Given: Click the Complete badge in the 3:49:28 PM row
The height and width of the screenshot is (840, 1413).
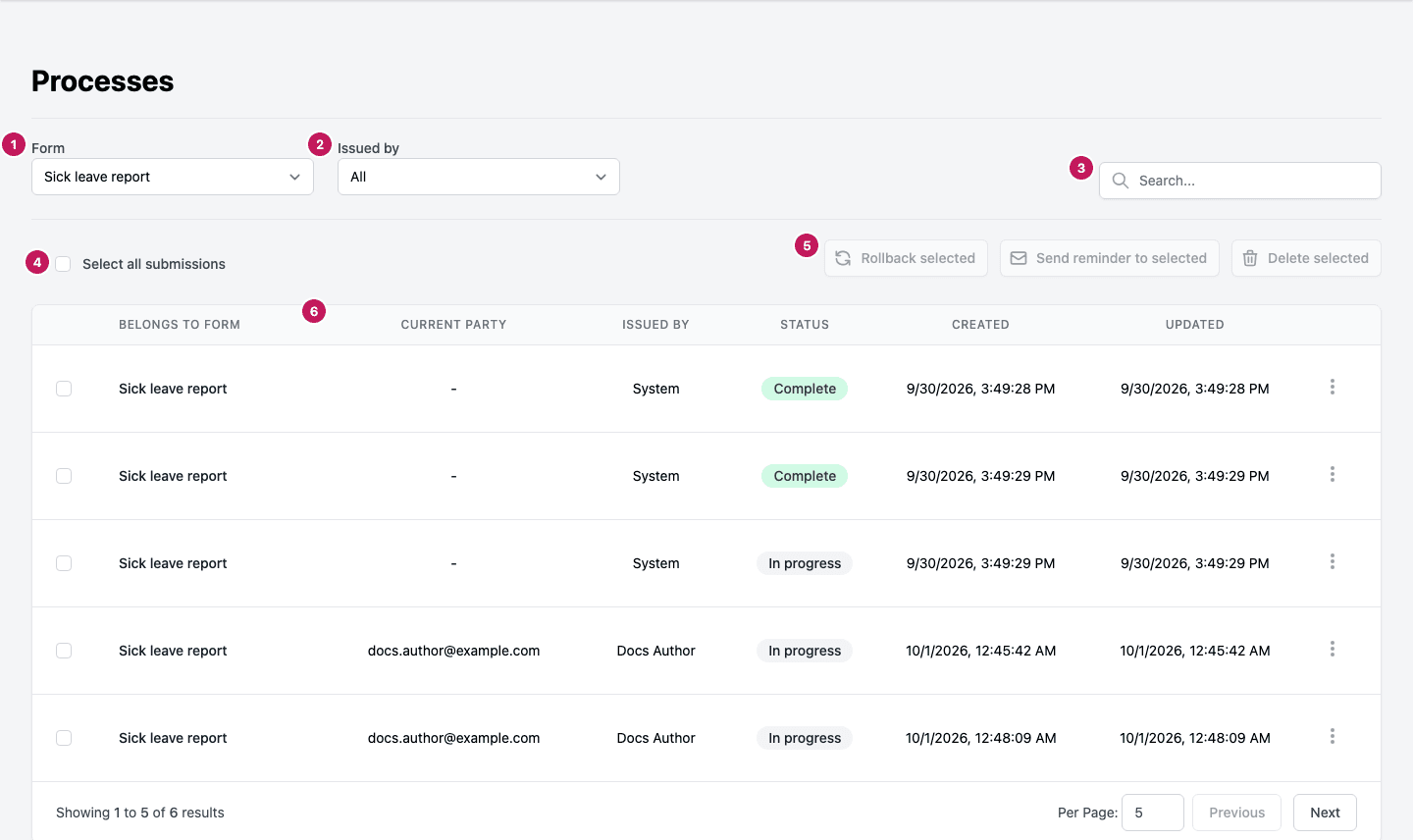Looking at the screenshot, I should pyautogui.click(x=805, y=389).
